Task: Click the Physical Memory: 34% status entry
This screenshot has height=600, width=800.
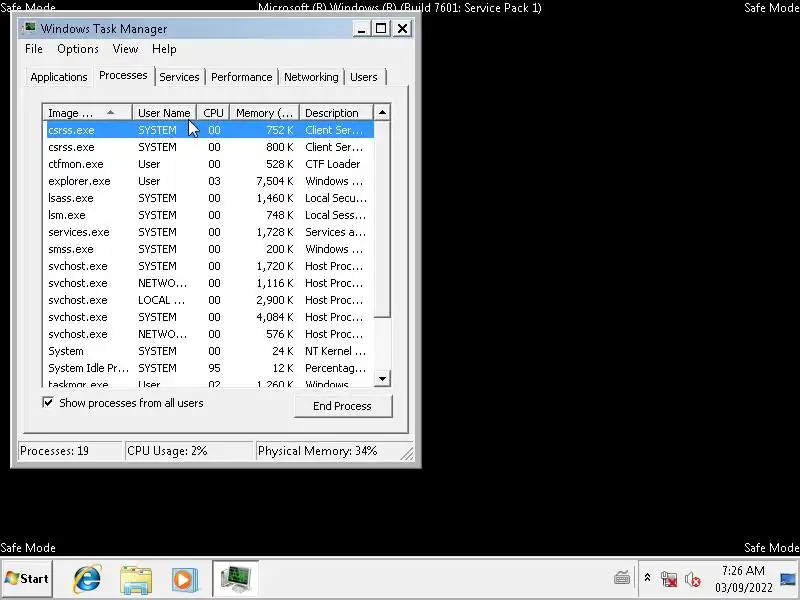Action: point(334,451)
